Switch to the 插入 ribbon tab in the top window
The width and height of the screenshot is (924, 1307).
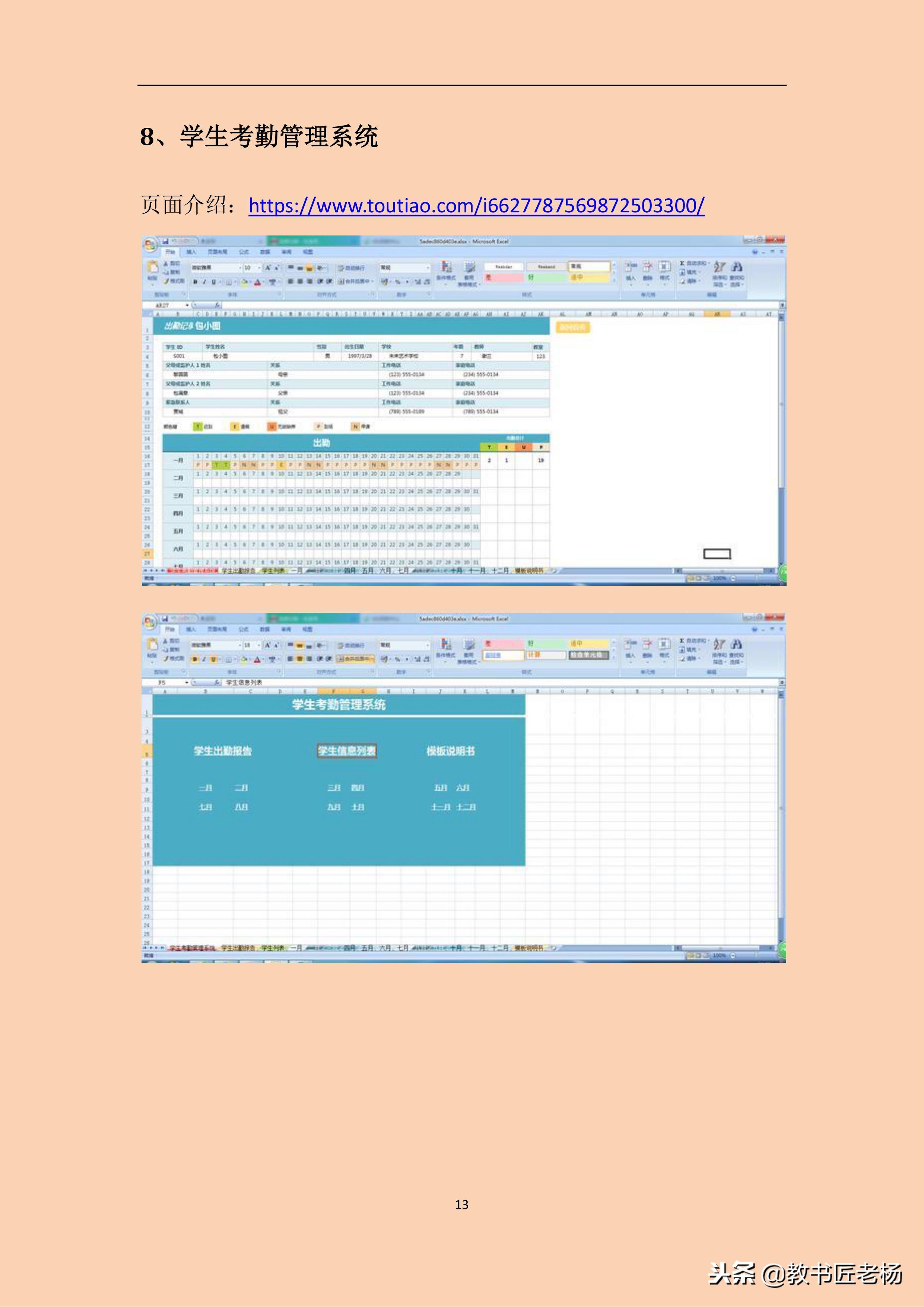(x=191, y=252)
